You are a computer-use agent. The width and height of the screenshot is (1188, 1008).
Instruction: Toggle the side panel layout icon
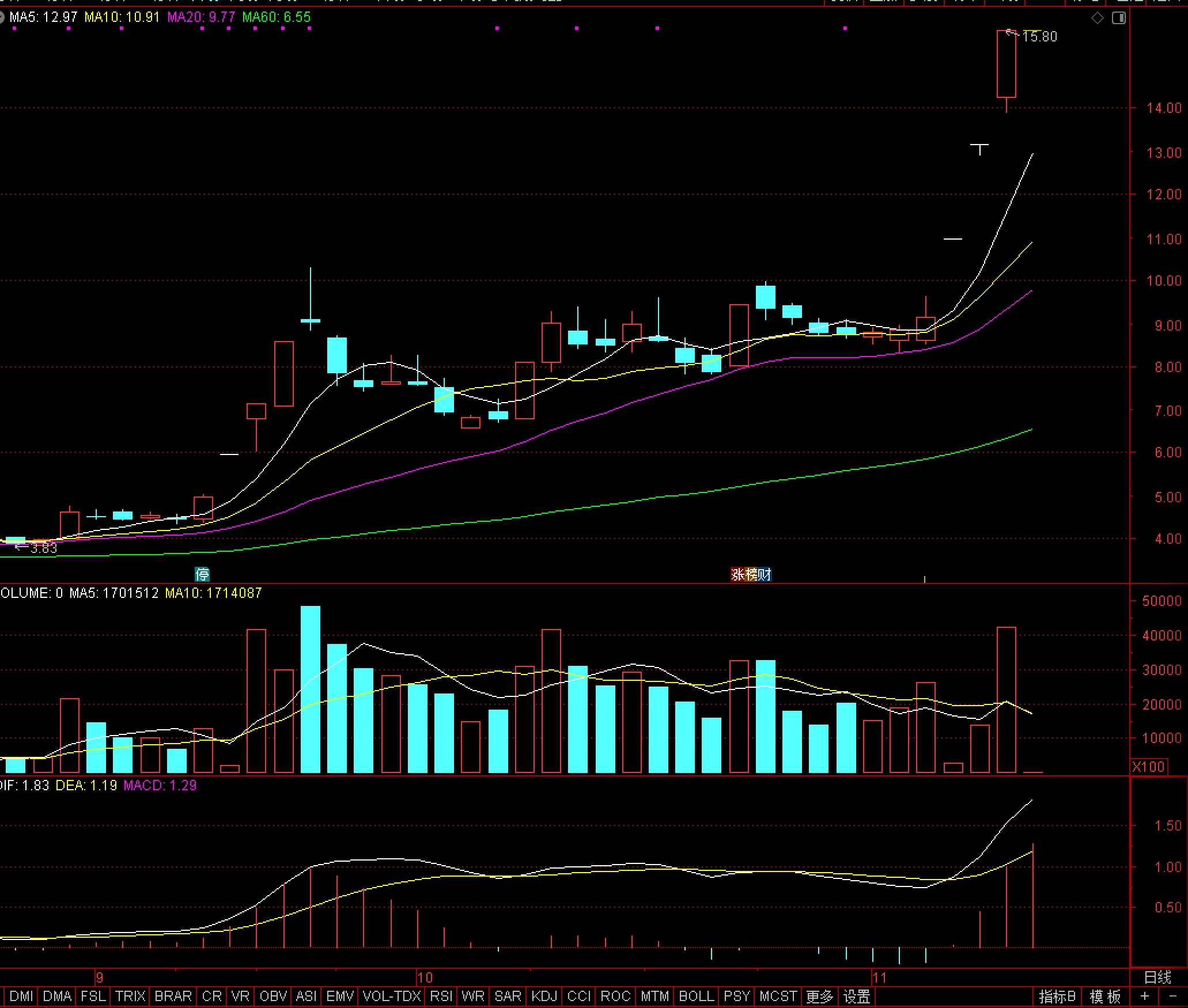1118,18
